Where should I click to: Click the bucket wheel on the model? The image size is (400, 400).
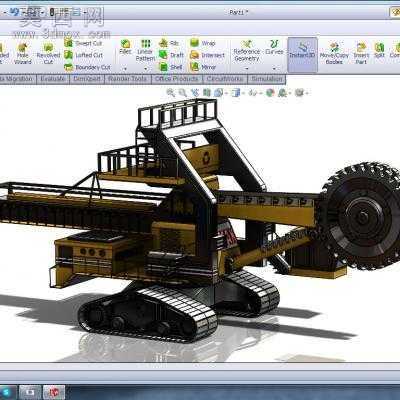point(362,217)
